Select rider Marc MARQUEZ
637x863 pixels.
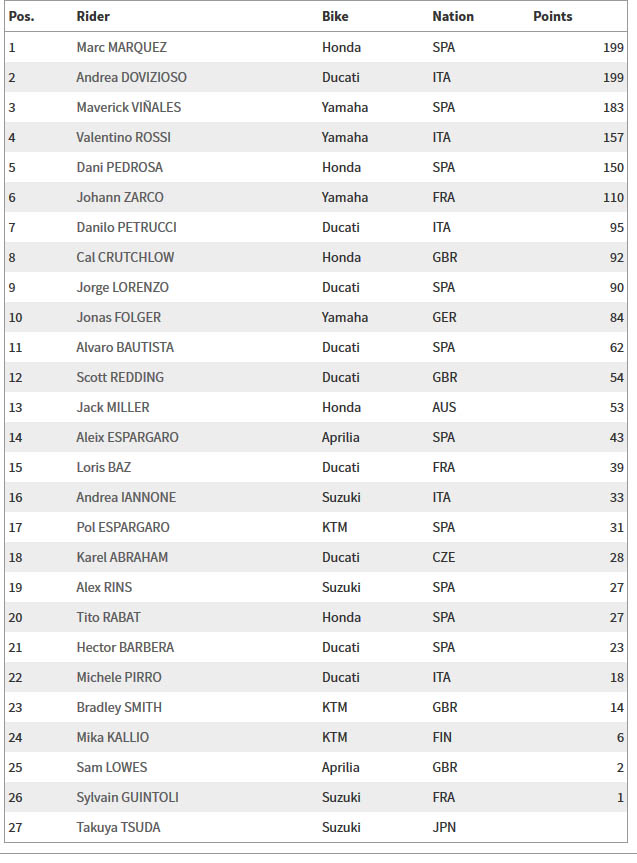pyautogui.click(x=122, y=47)
